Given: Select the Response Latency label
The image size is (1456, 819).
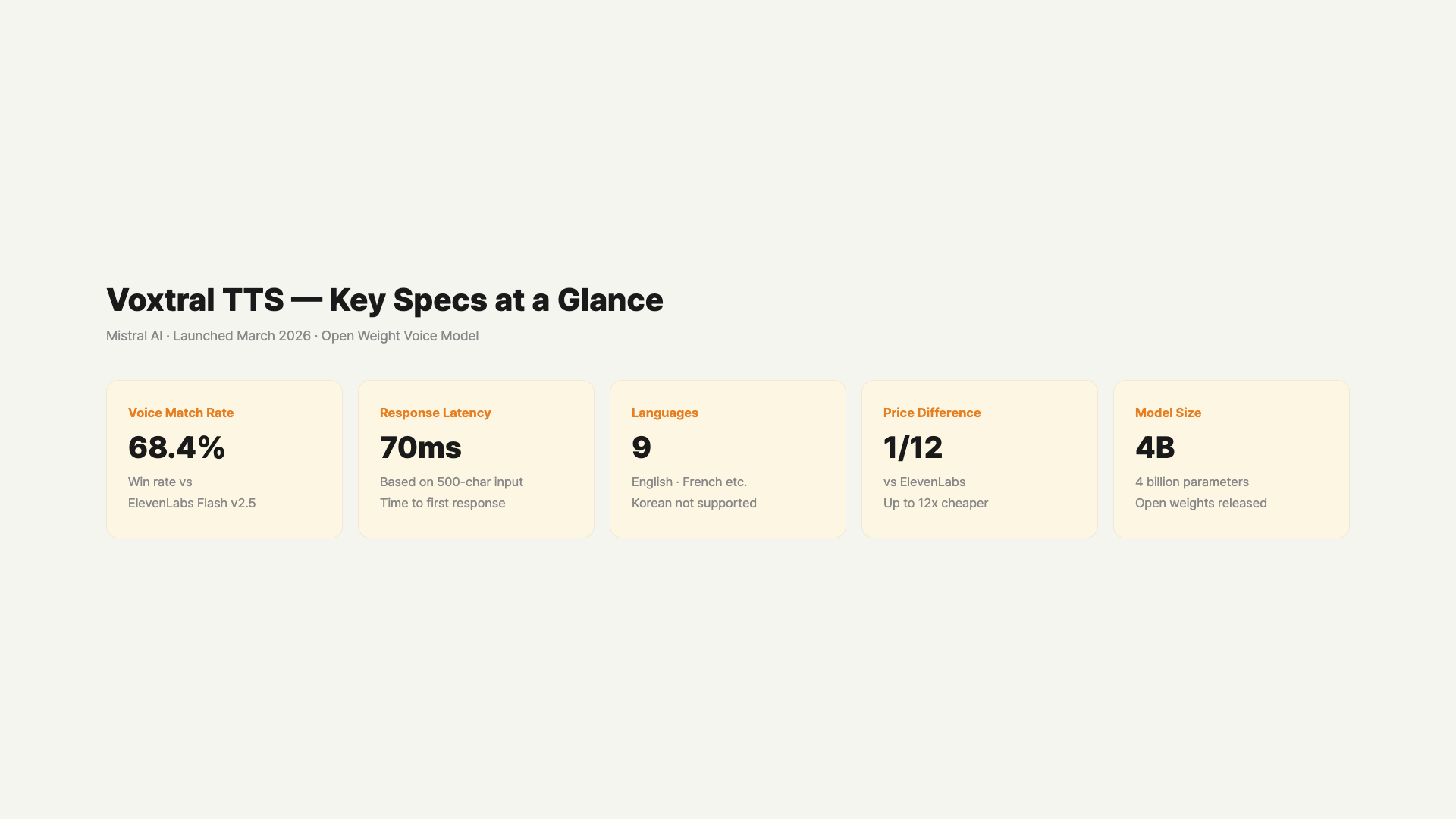Looking at the screenshot, I should click(x=435, y=413).
